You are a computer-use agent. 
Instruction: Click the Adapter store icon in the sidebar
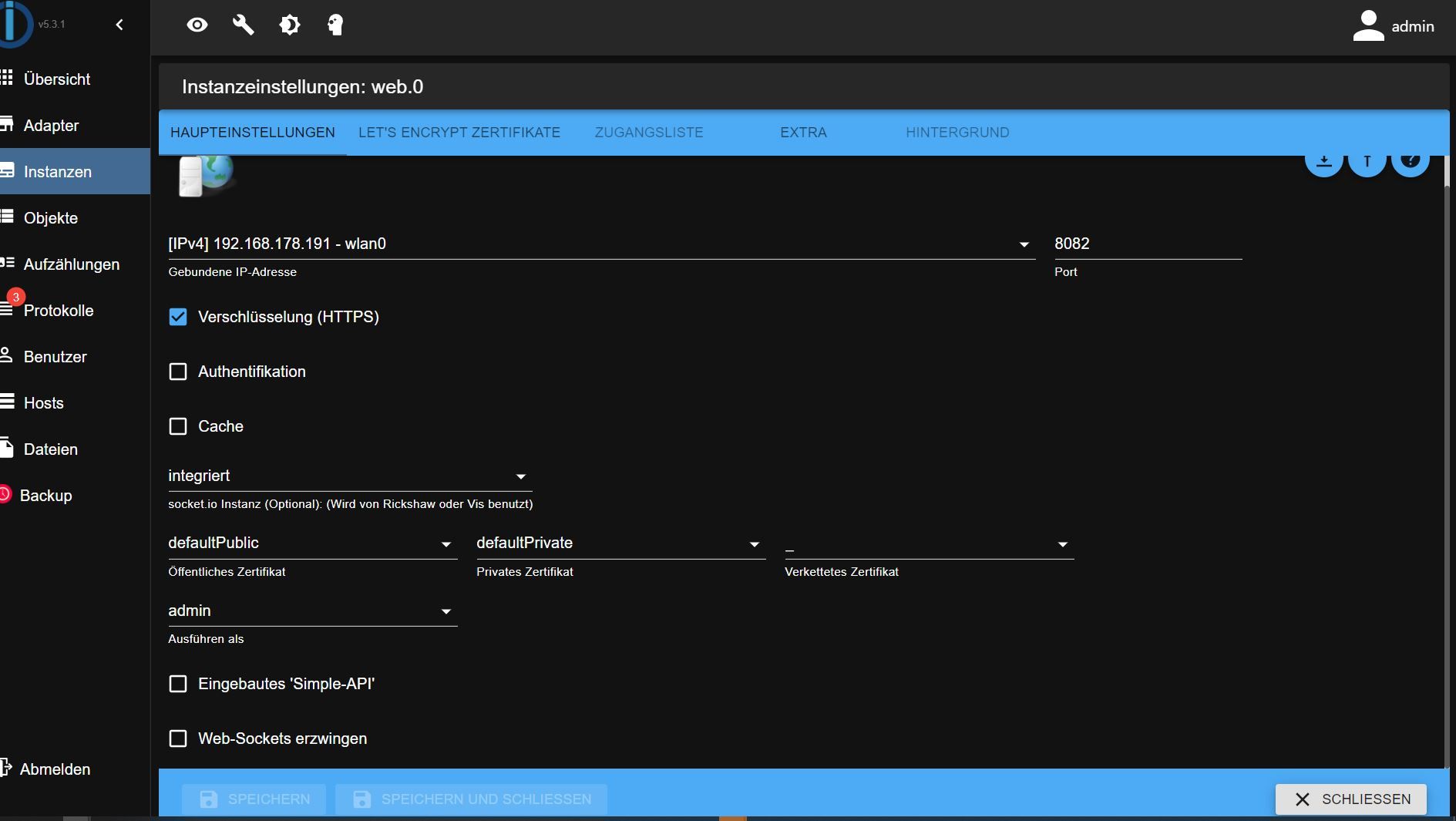coord(7,124)
